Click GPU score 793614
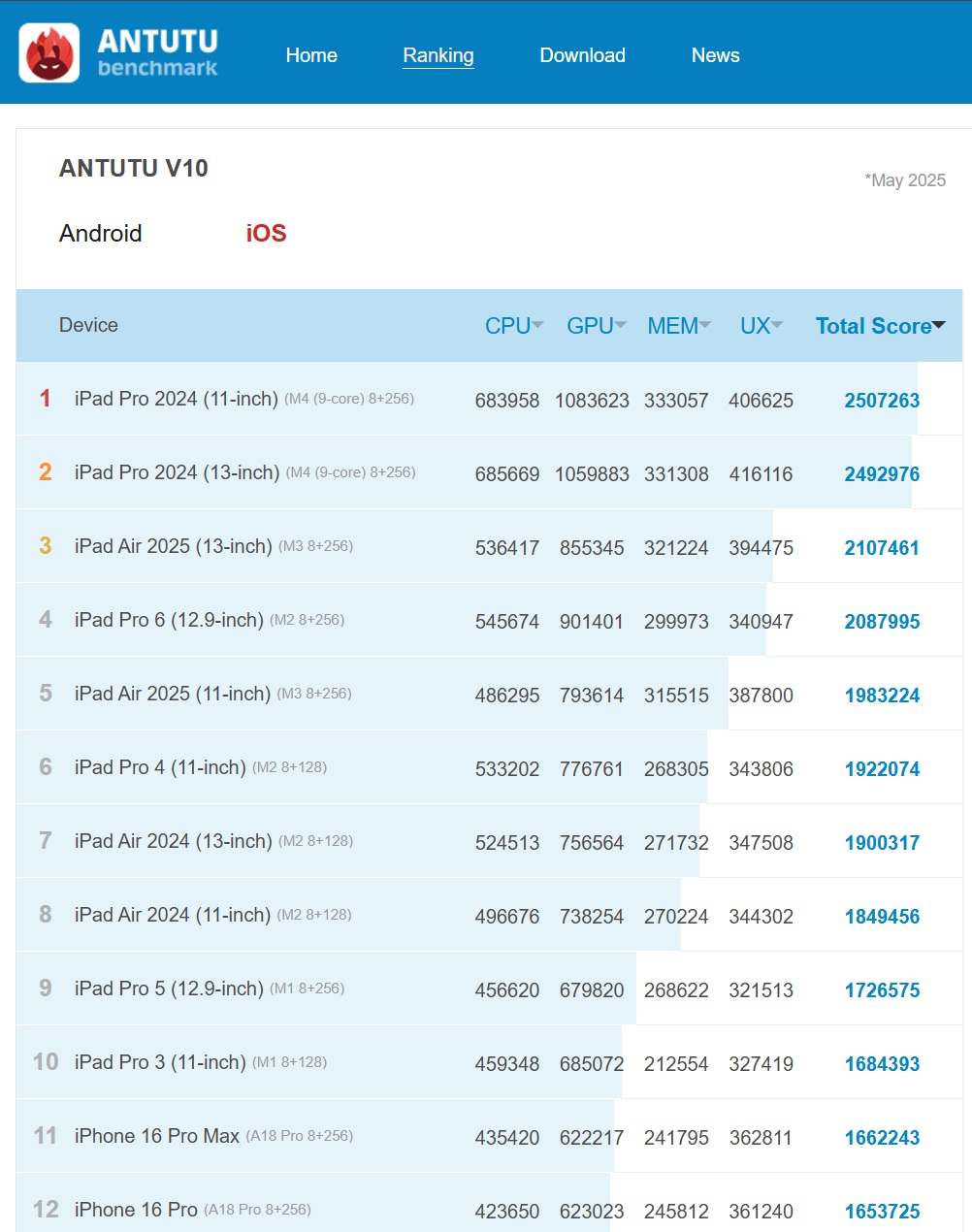 pos(592,696)
